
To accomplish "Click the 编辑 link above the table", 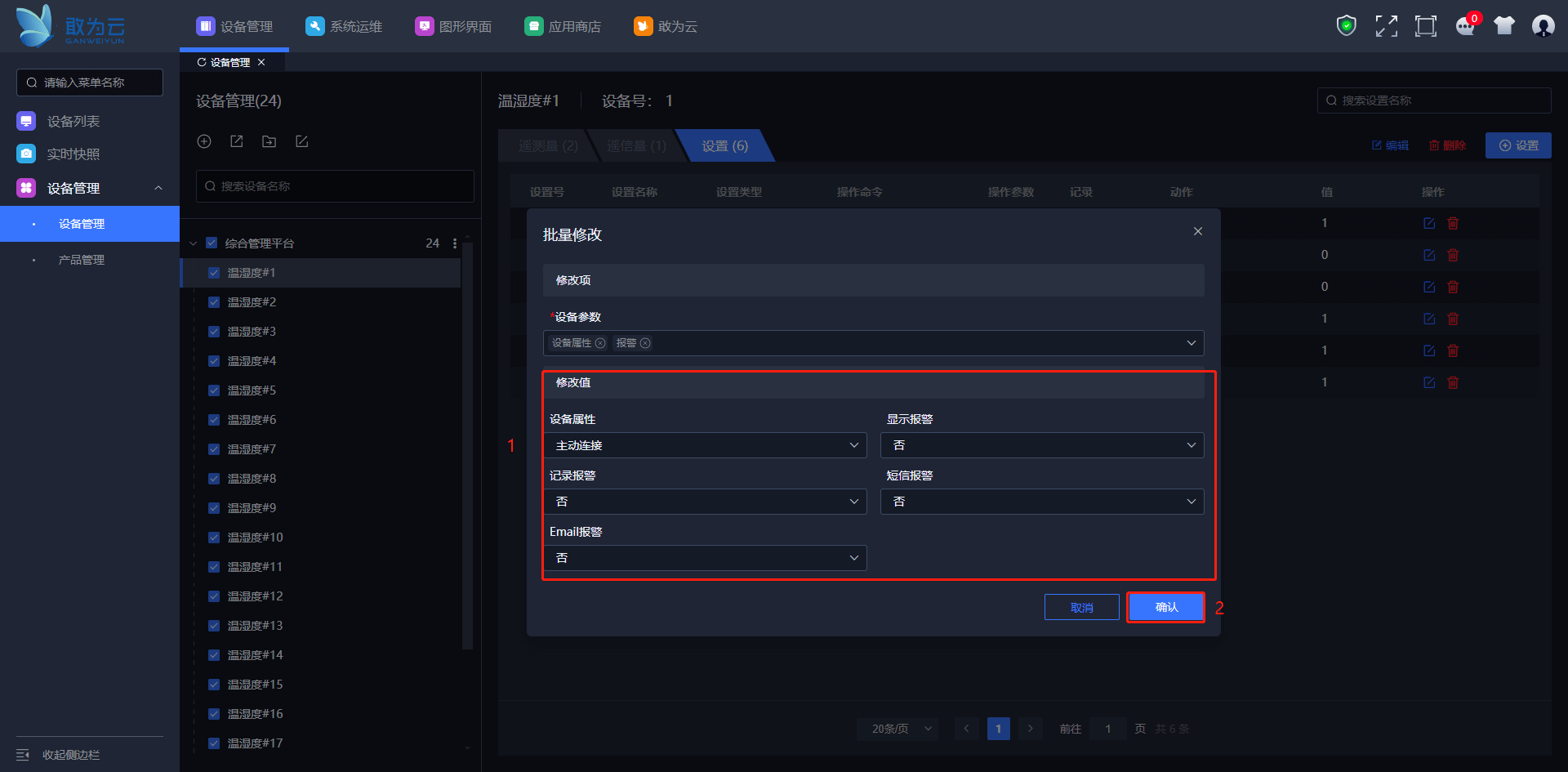I will (1390, 145).
